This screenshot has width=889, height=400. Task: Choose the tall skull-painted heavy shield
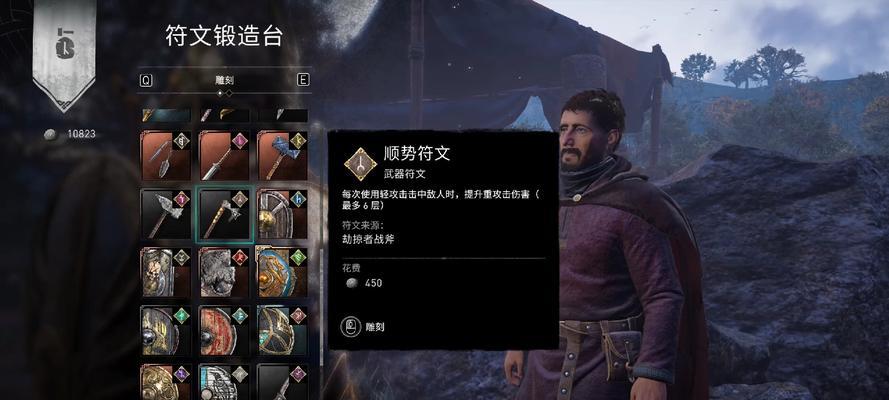[166, 273]
